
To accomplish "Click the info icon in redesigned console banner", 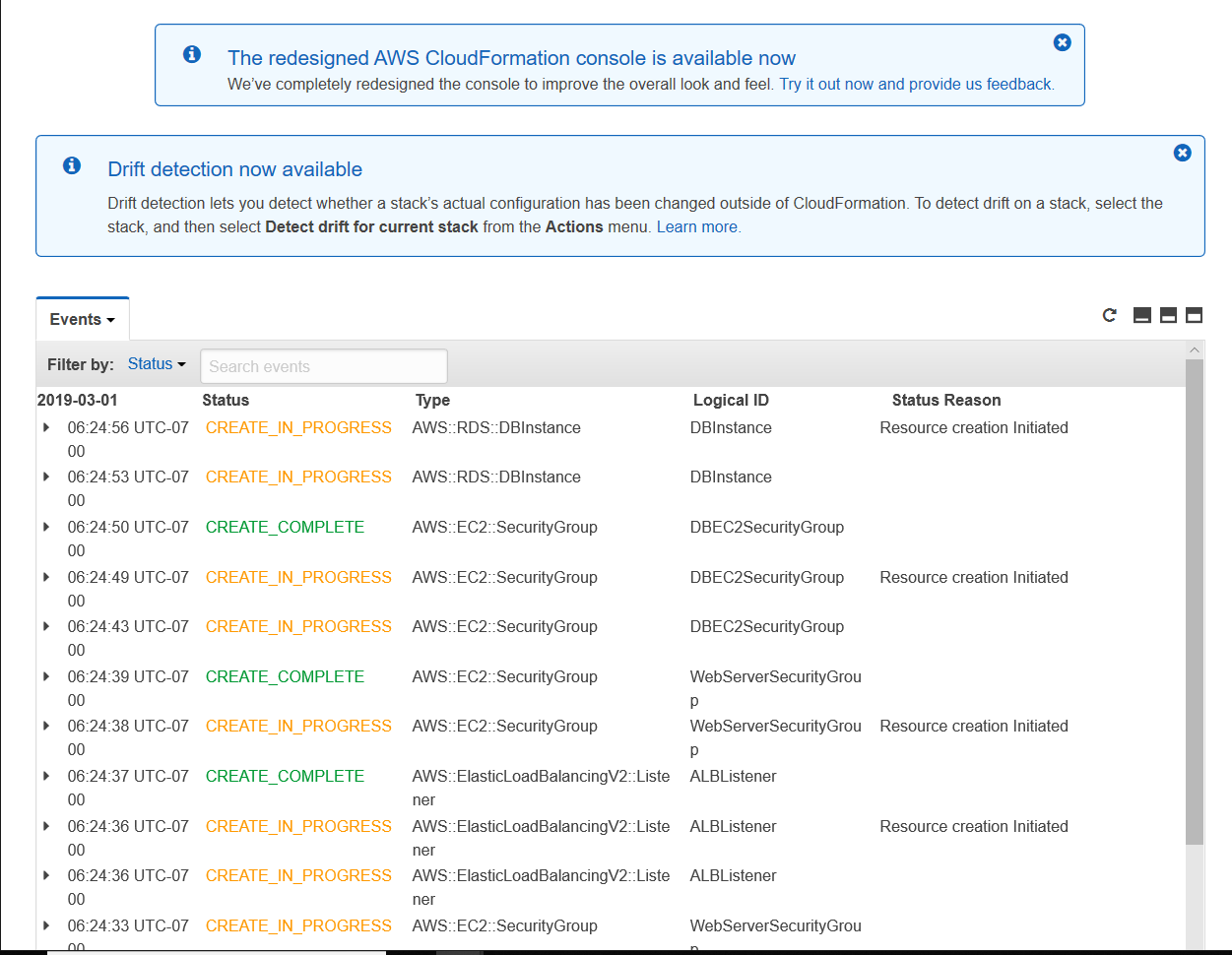I will click(x=192, y=54).
